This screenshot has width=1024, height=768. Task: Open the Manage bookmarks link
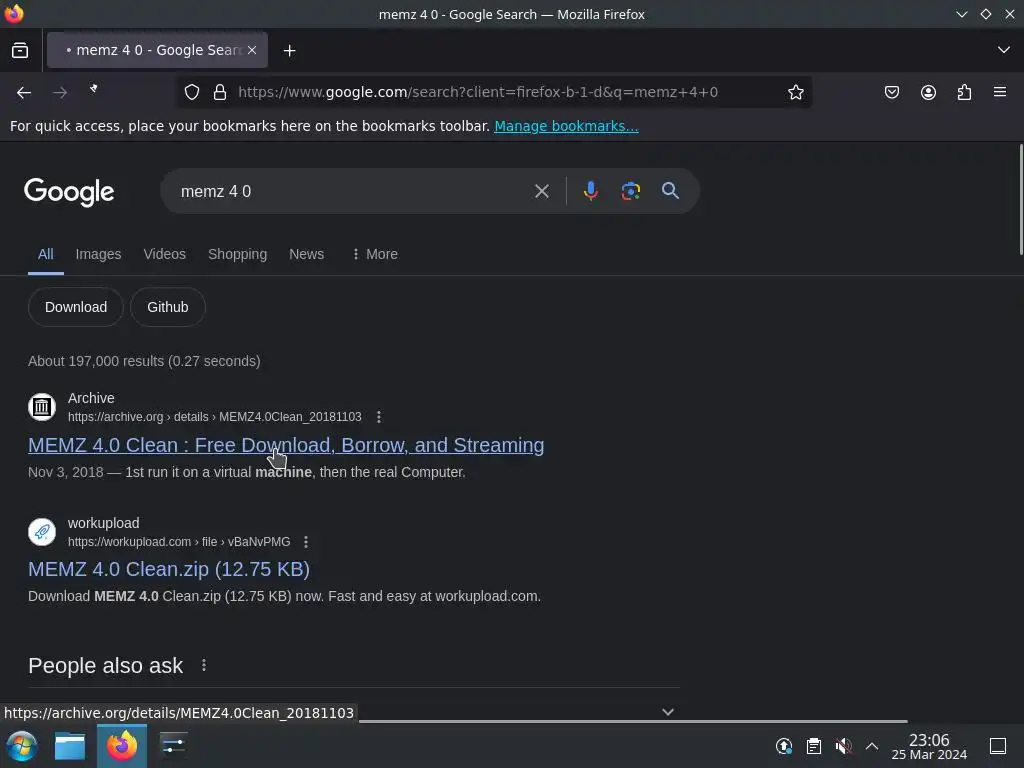(566, 126)
